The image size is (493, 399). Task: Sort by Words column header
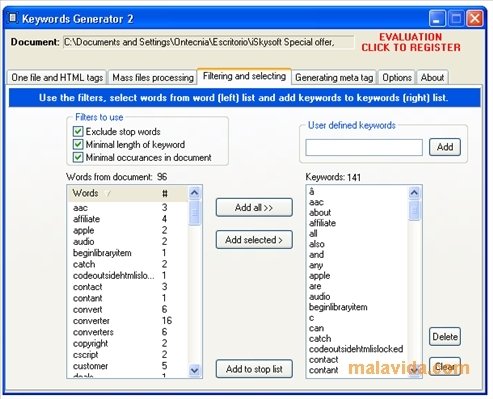click(114, 193)
